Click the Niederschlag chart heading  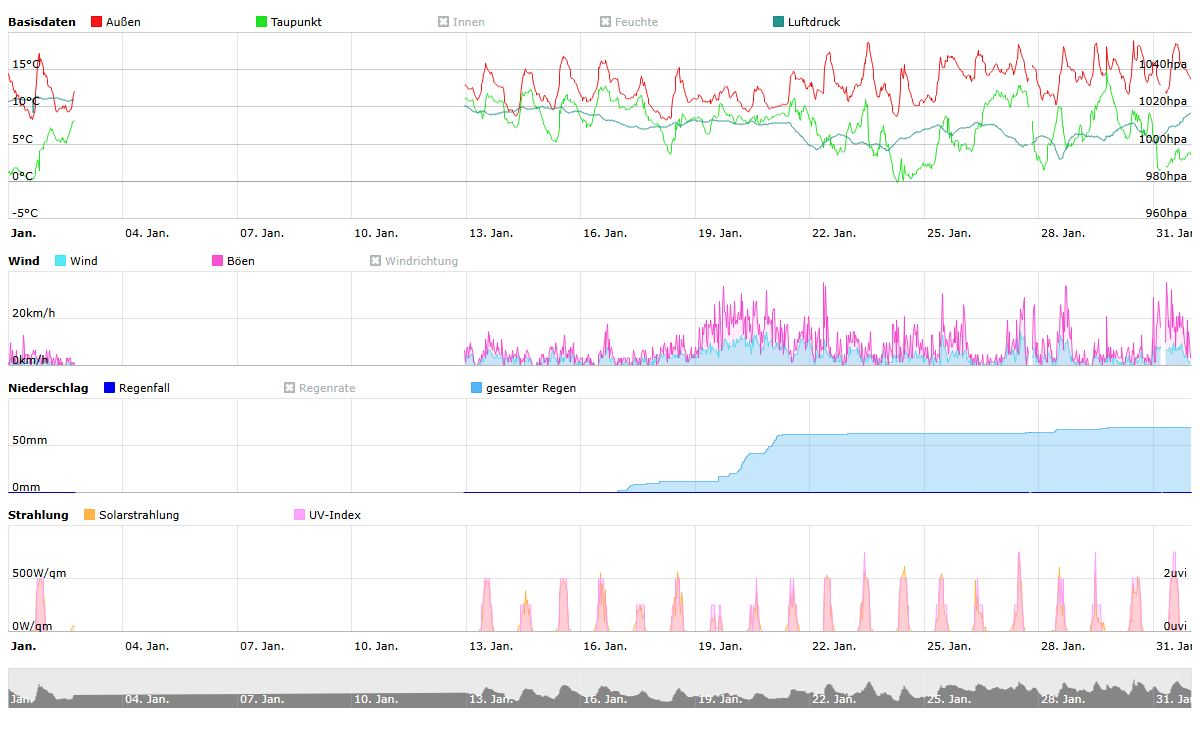(48, 388)
